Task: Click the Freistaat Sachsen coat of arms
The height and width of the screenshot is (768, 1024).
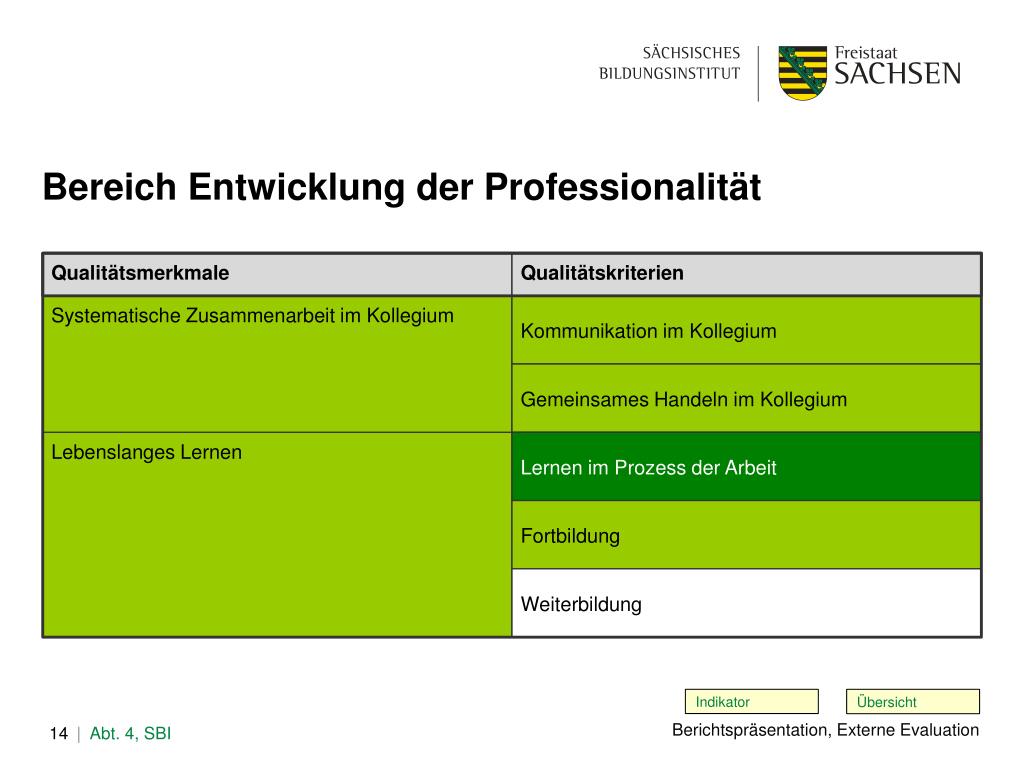Action: point(803,72)
